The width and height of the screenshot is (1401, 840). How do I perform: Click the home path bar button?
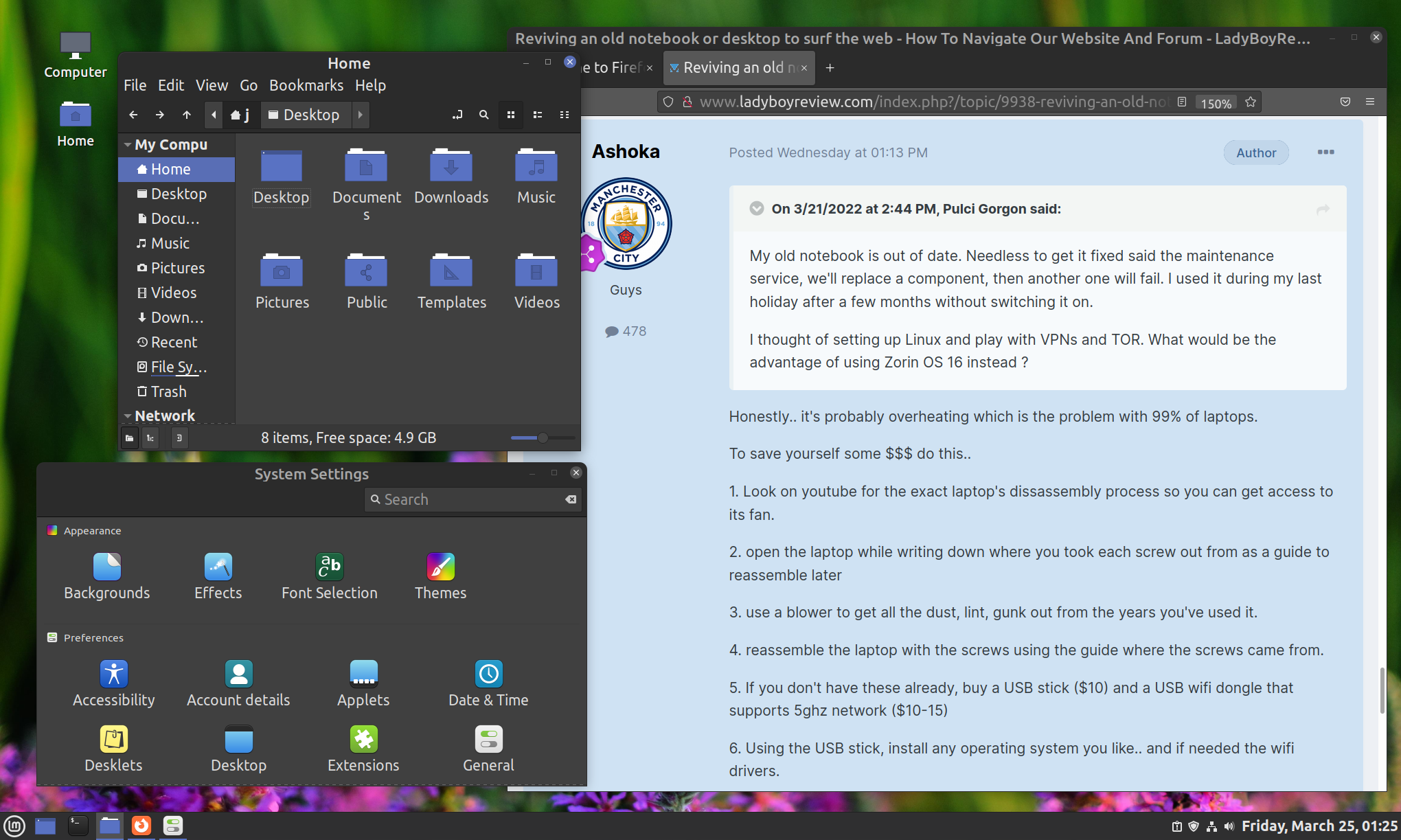[240, 115]
